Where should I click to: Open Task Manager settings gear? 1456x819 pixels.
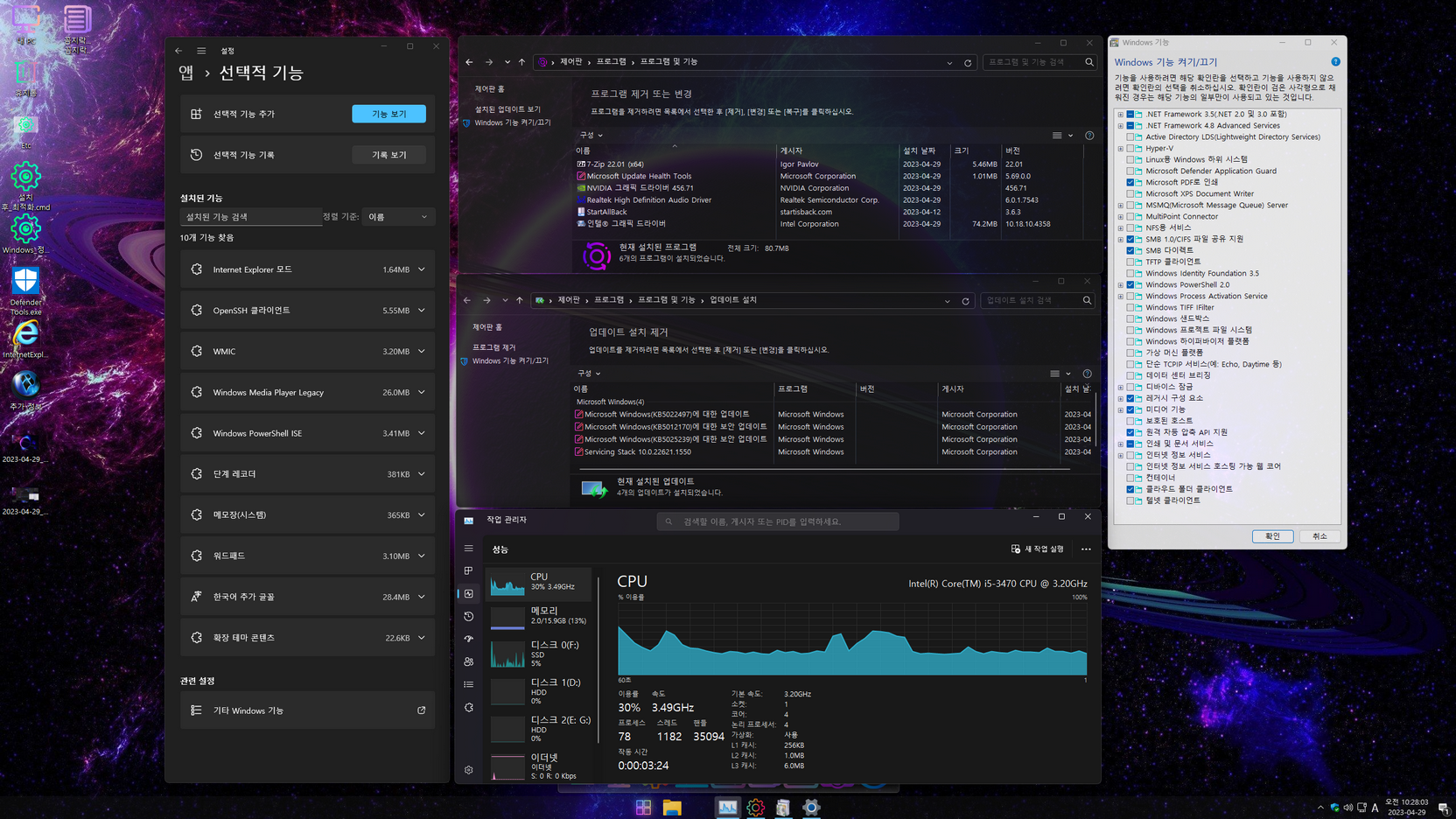click(469, 770)
